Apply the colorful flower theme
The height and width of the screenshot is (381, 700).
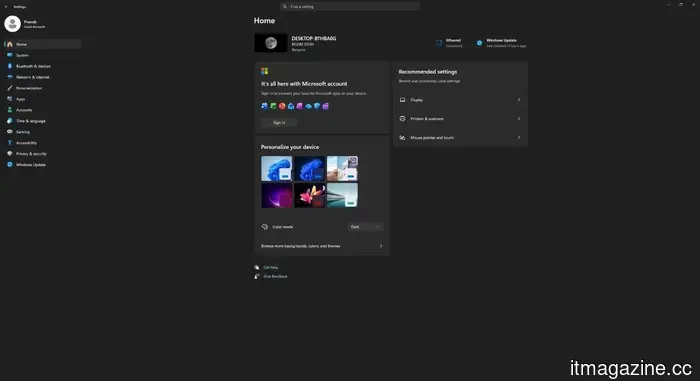coord(309,195)
